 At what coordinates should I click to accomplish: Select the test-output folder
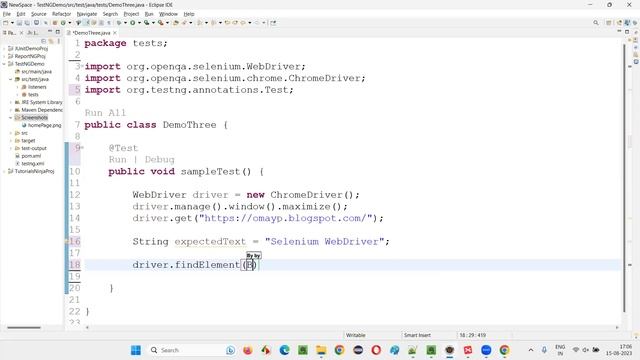click(x=34, y=148)
